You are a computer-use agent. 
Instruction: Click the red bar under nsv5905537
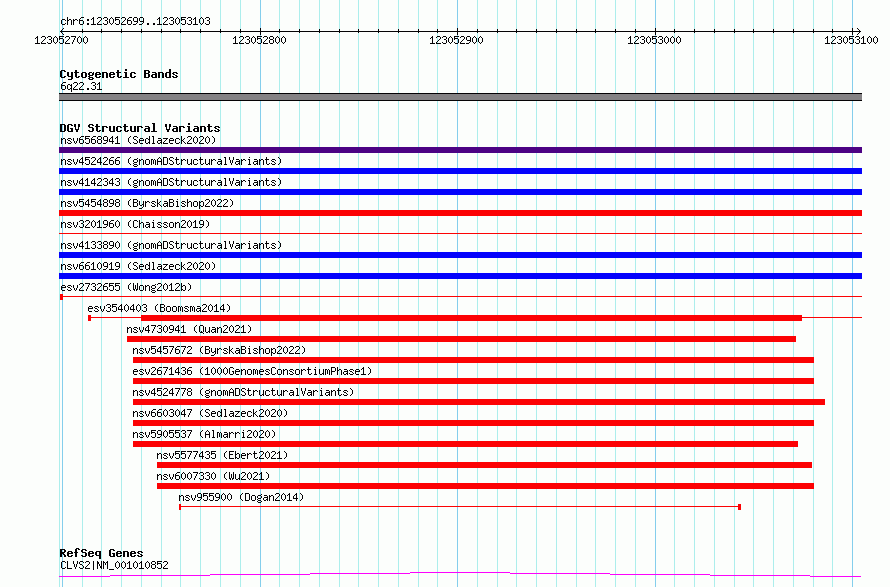point(465,444)
